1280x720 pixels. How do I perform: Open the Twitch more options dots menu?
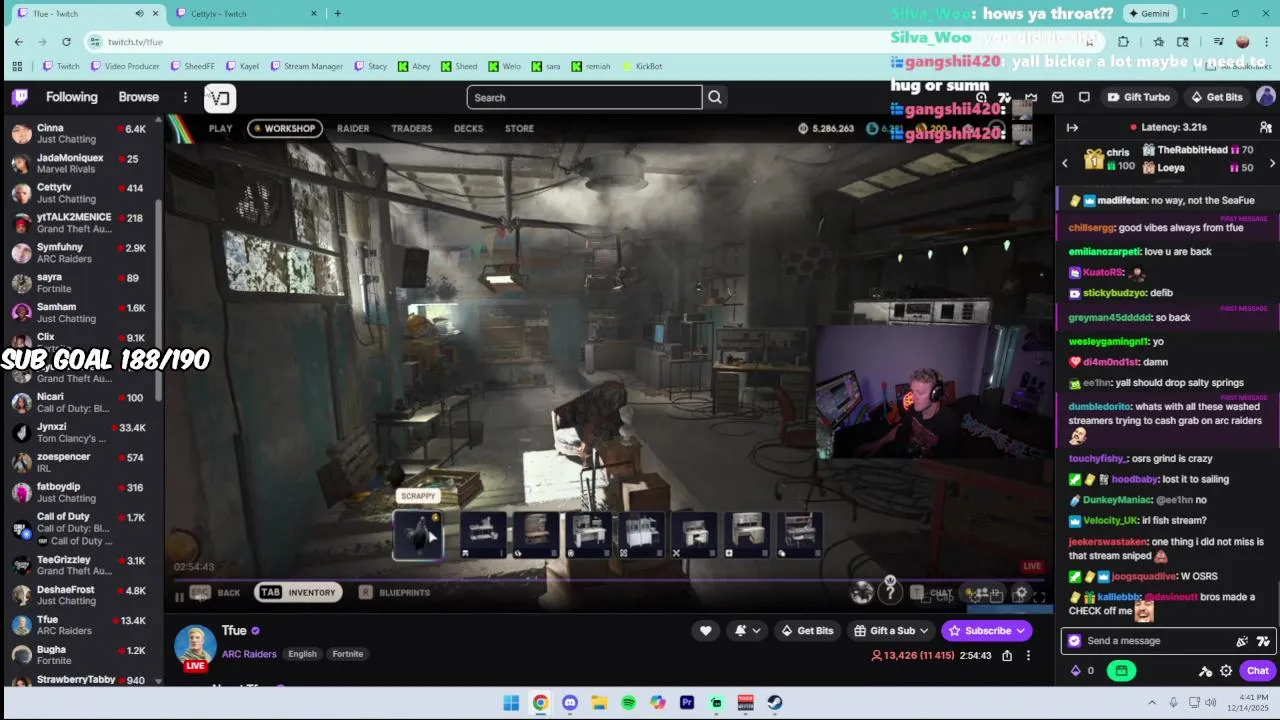point(185,97)
